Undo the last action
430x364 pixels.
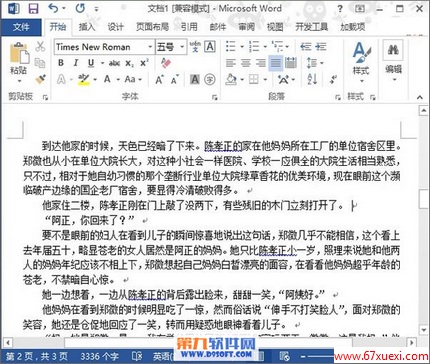53,8
